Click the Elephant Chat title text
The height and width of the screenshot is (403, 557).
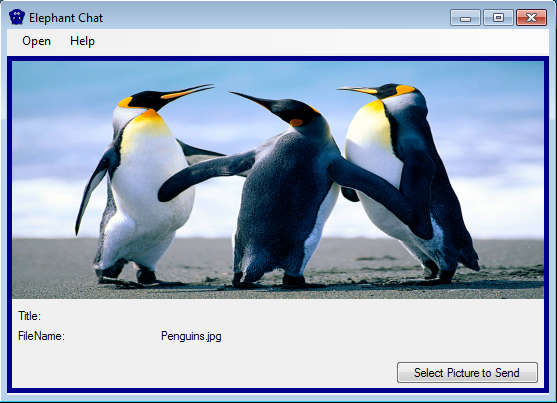(66, 18)
